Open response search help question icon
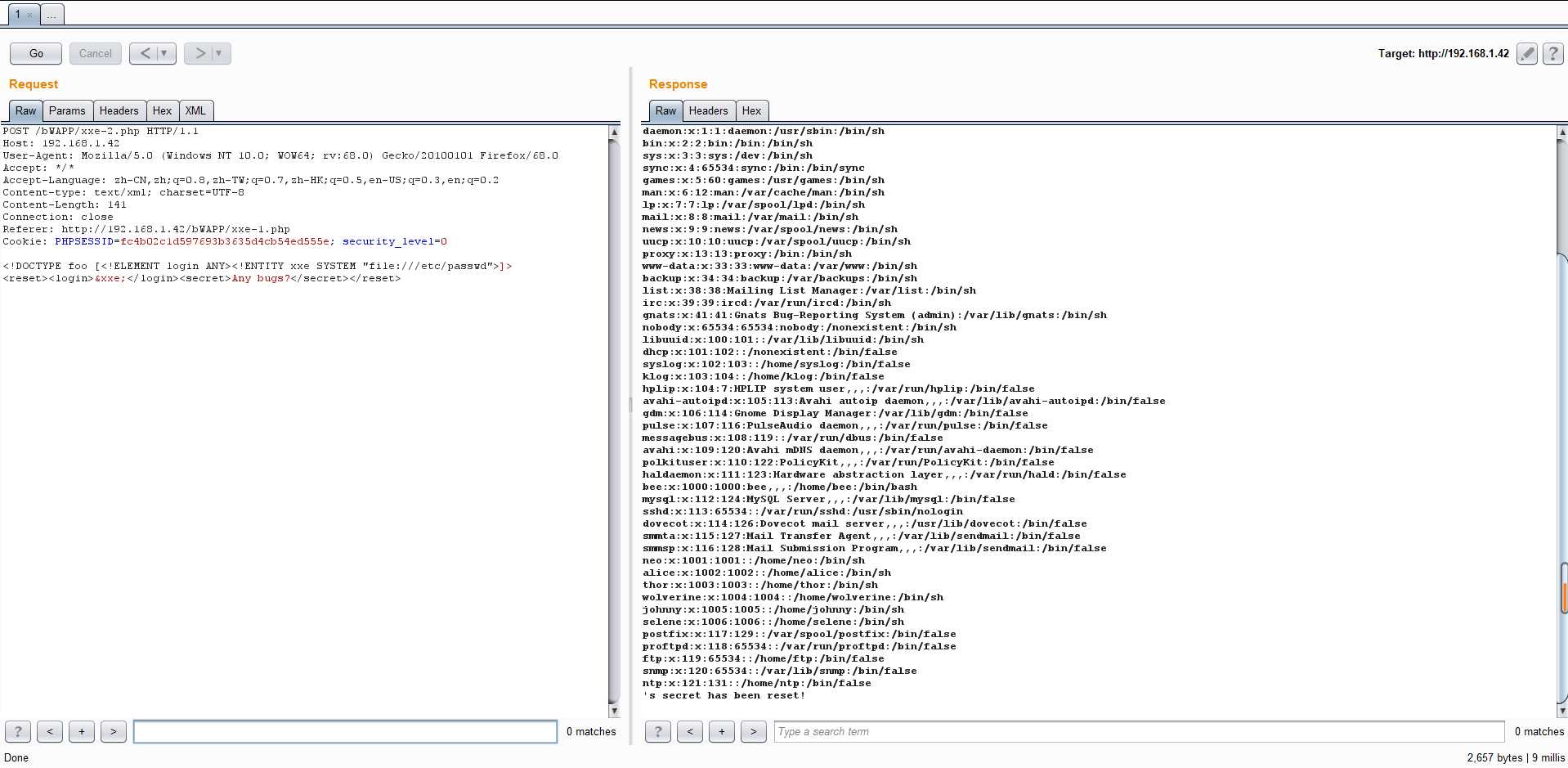Image resolution: width=1568 pixels, height=768 pixels. tap(658, 731)
